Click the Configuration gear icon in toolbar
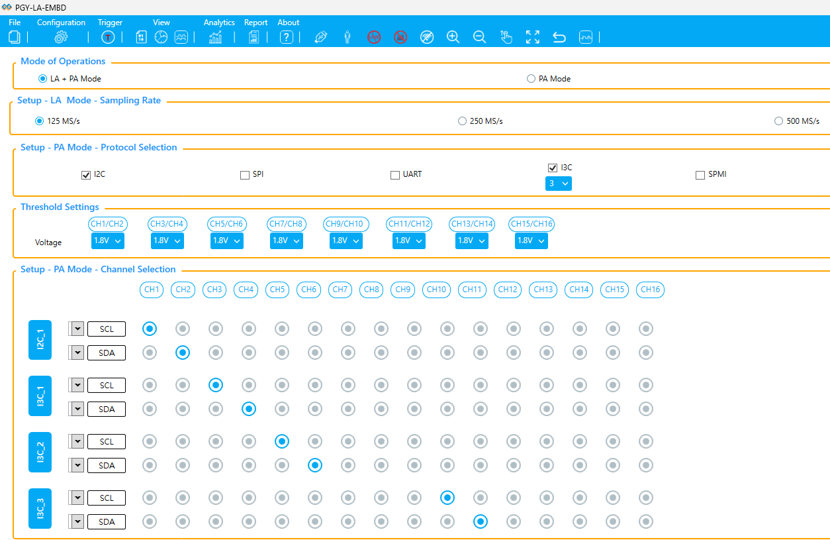The height and width of the screenshot is (540, 830). coord(61,37)
